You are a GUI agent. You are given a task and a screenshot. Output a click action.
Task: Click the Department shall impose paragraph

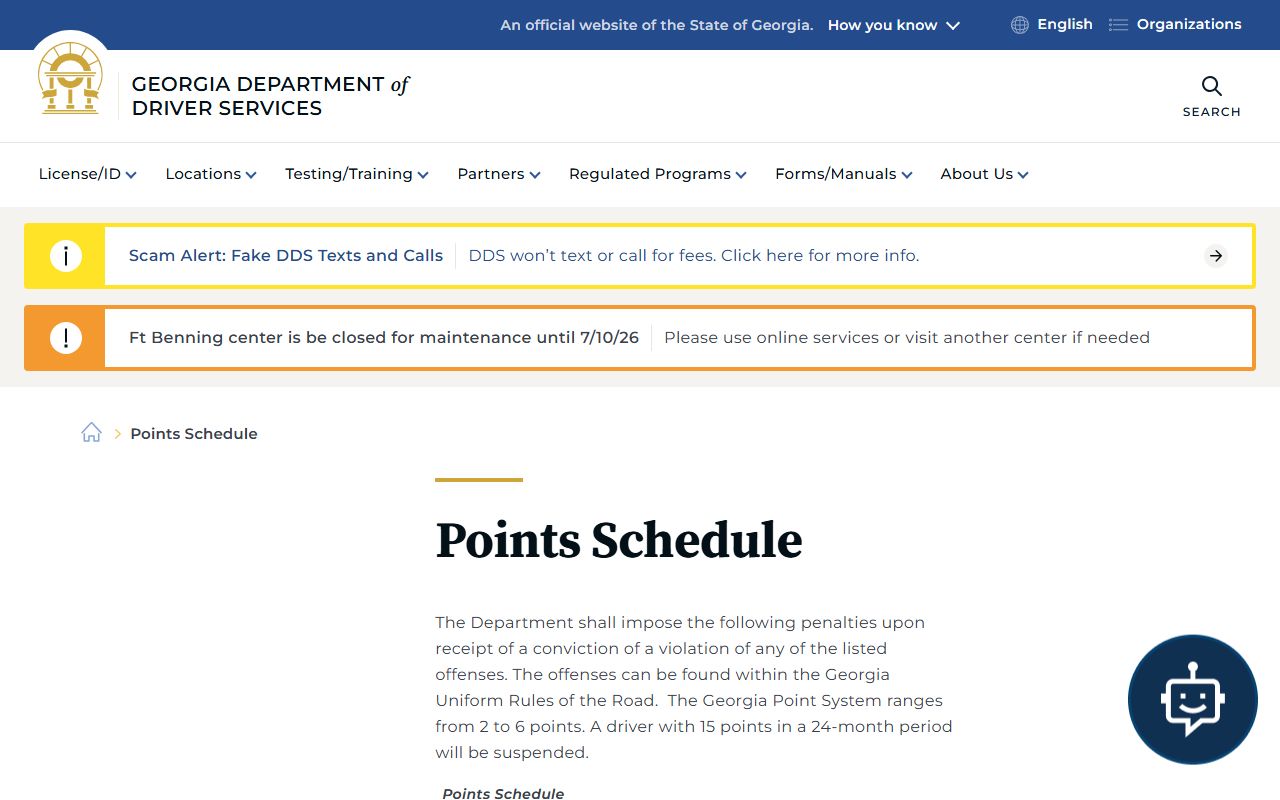pos(694,687)
